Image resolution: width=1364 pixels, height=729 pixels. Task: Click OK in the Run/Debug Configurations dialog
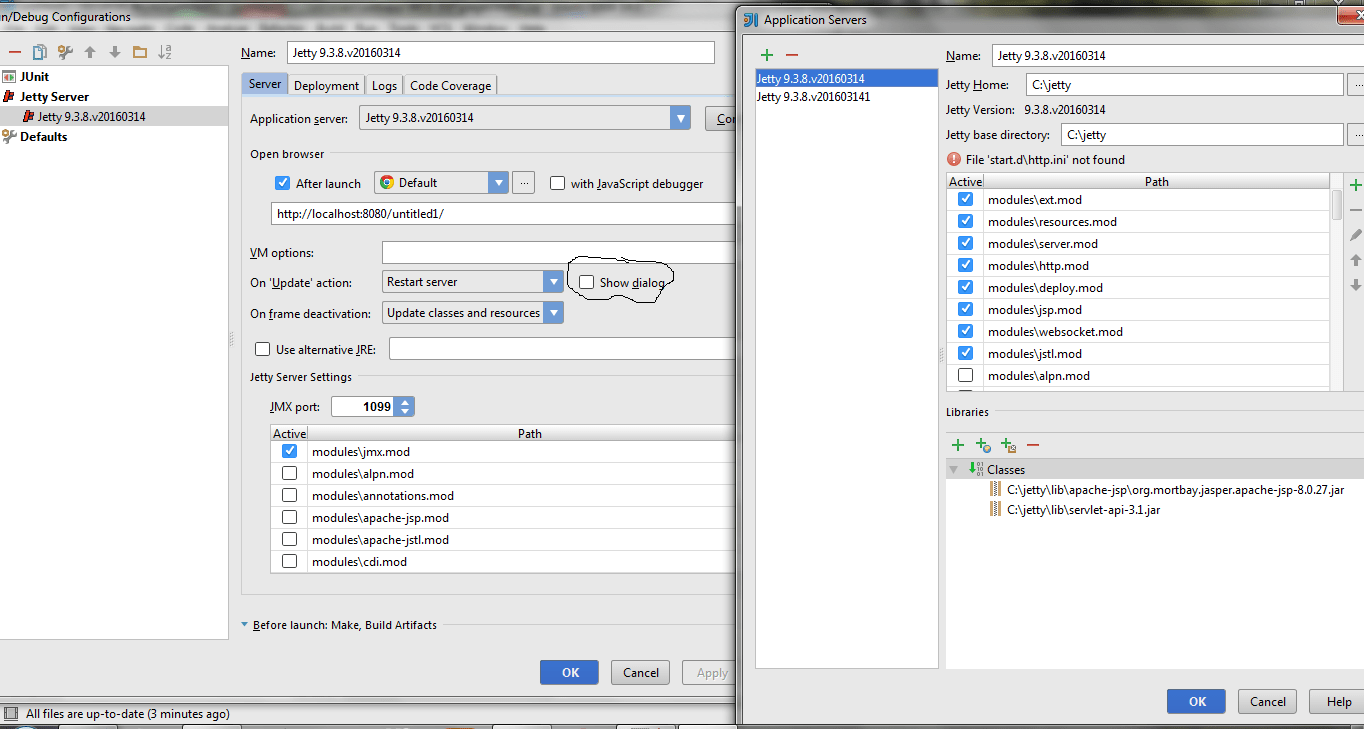point(569,672)
